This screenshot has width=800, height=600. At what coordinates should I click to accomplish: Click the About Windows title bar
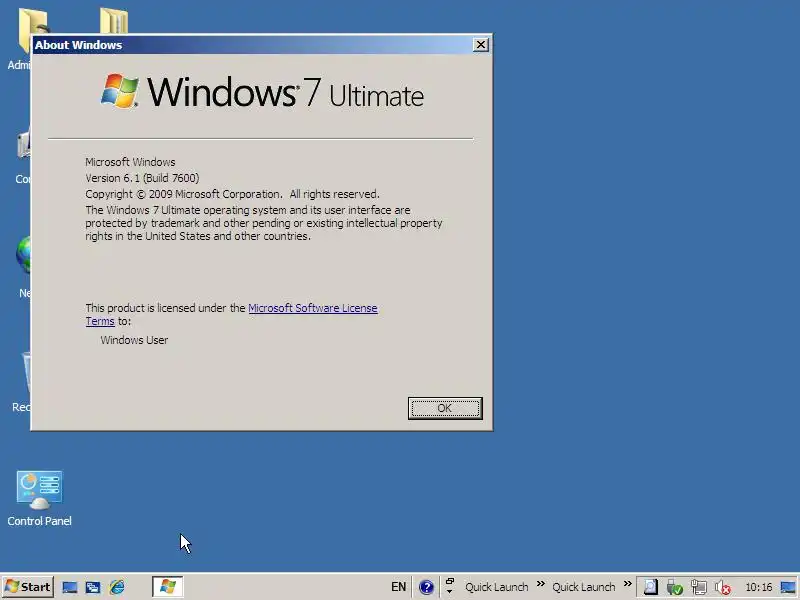[253, 45]
